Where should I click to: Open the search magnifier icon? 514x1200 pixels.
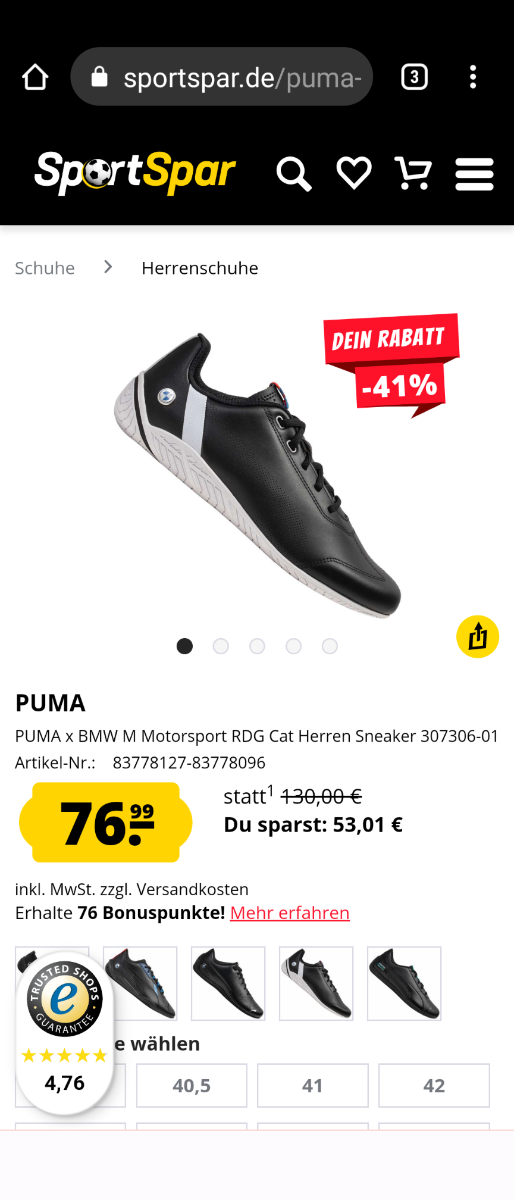(x=294, y=174)
